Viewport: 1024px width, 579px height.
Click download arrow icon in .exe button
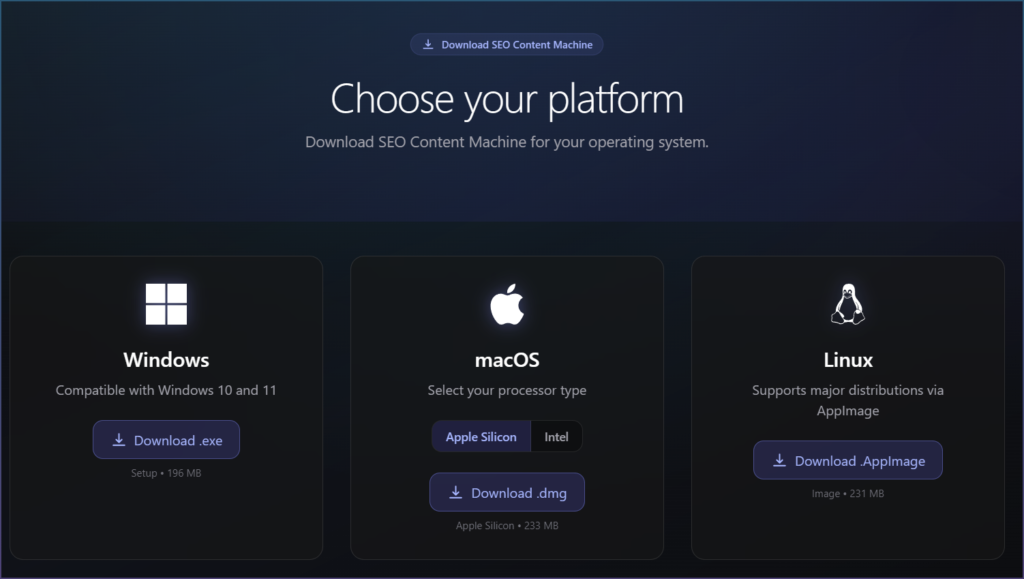coord(119,440)
